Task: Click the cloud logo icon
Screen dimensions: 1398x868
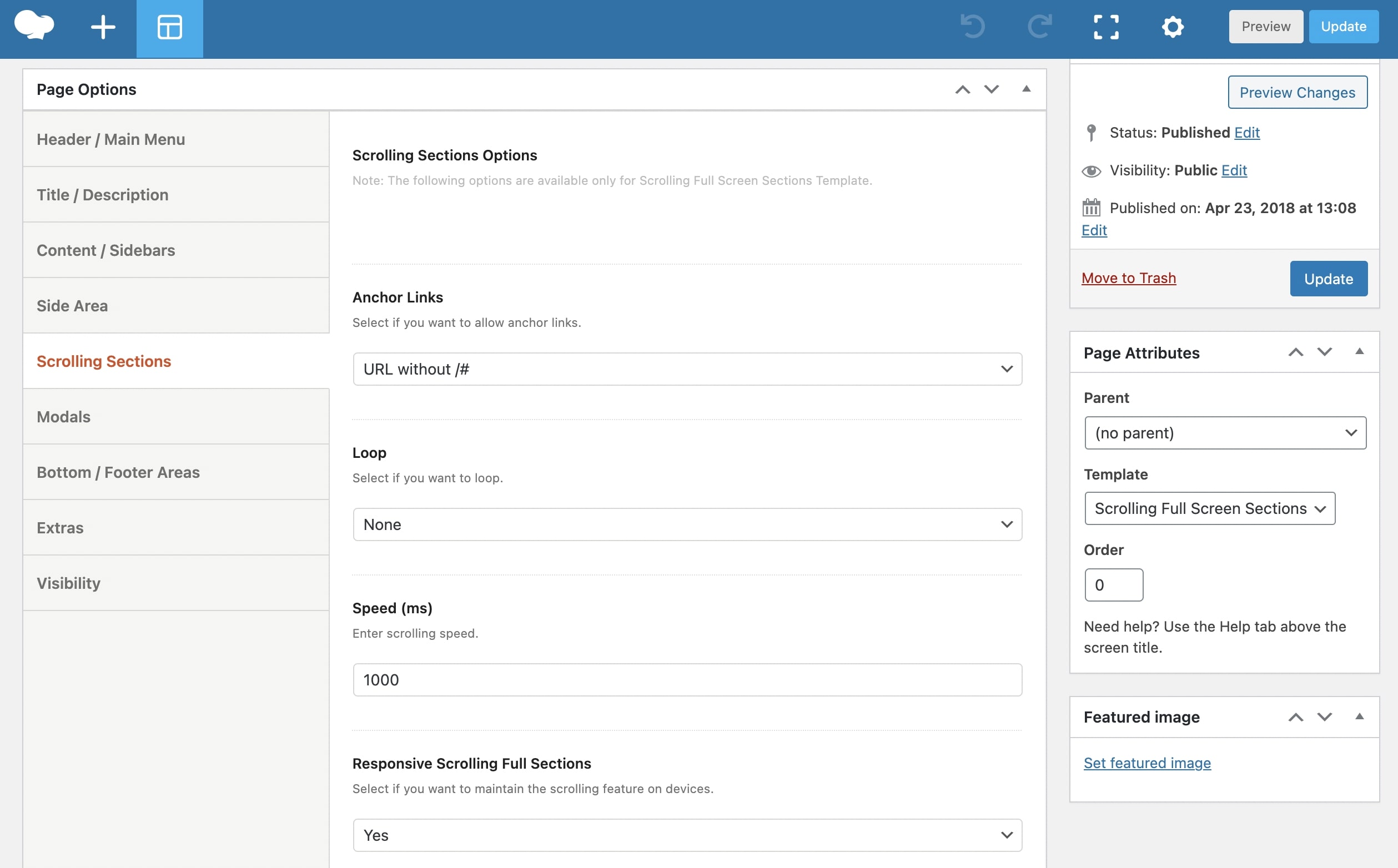Action: point(34,27)
